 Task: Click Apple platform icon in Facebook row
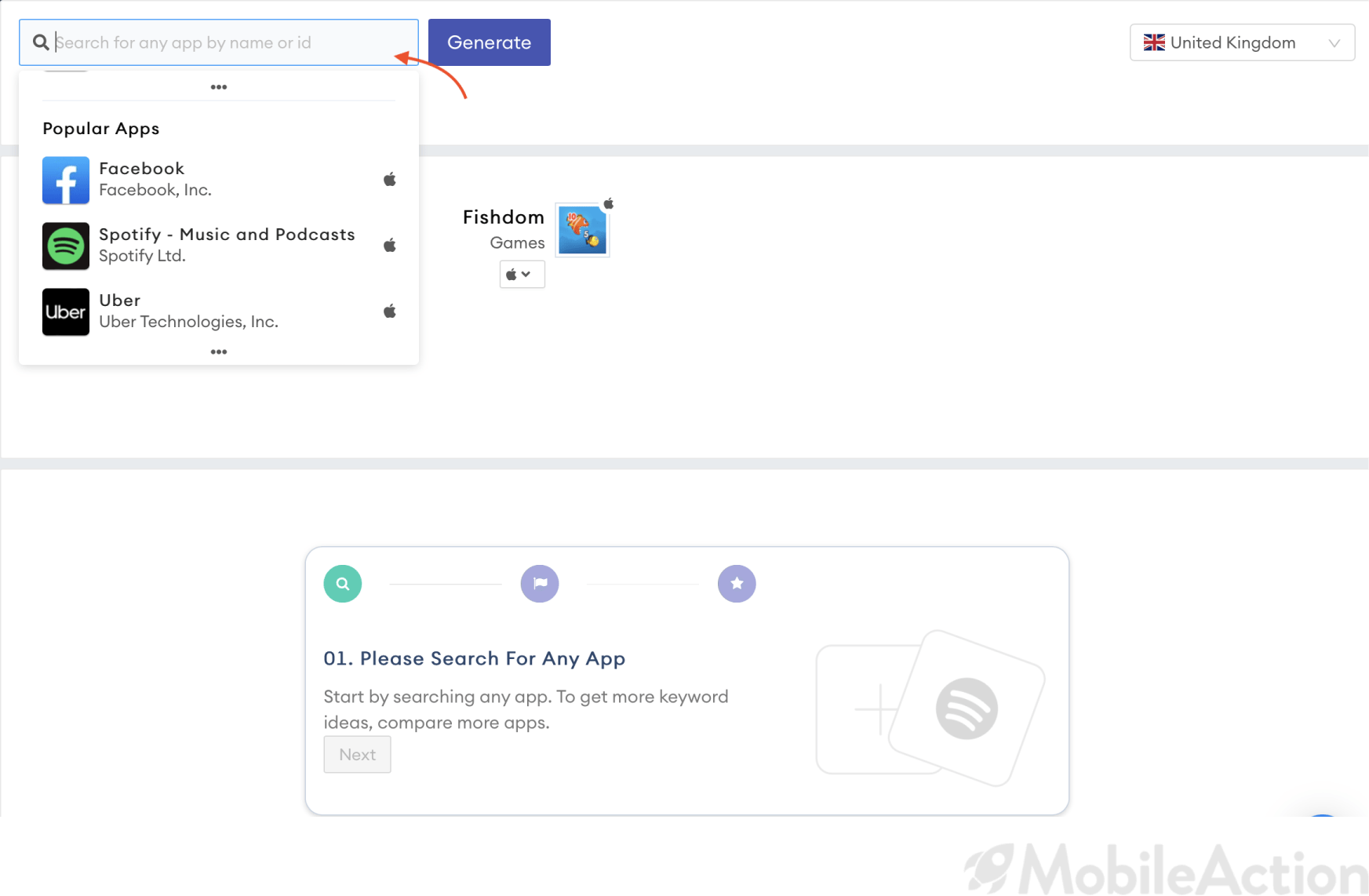click(389, 180)
